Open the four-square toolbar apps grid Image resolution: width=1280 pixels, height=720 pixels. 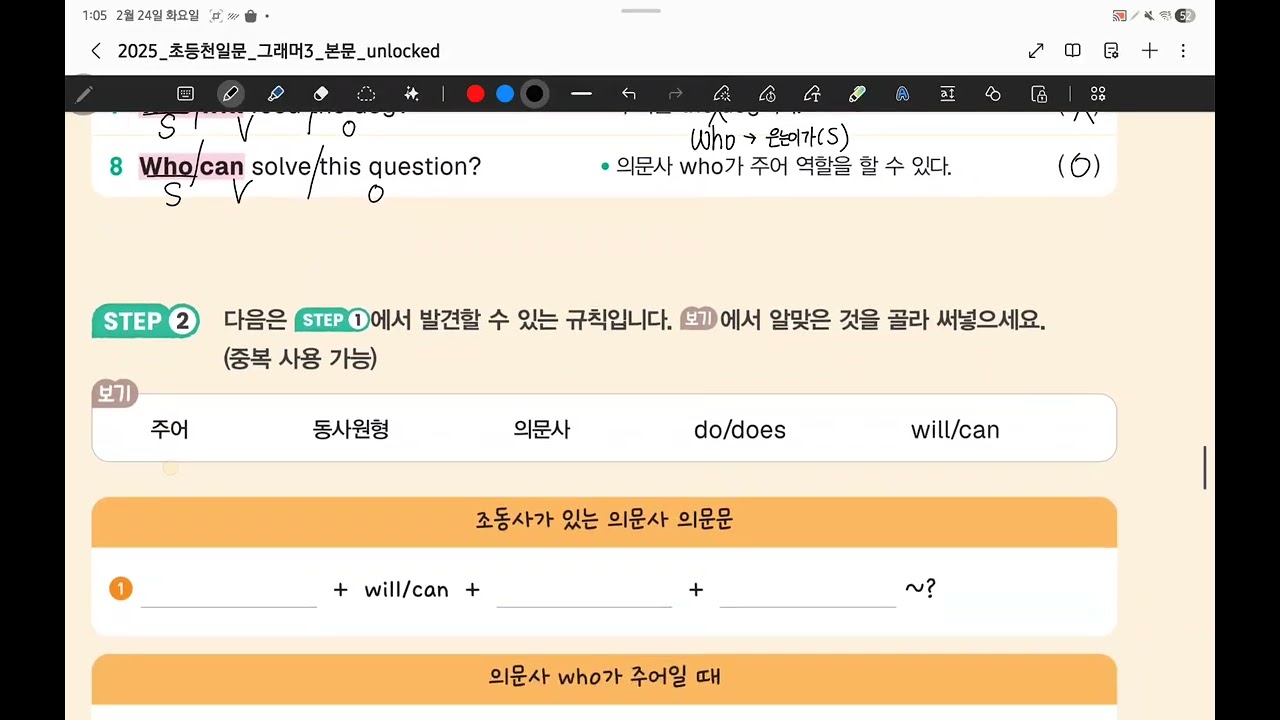pos(1098,94)
